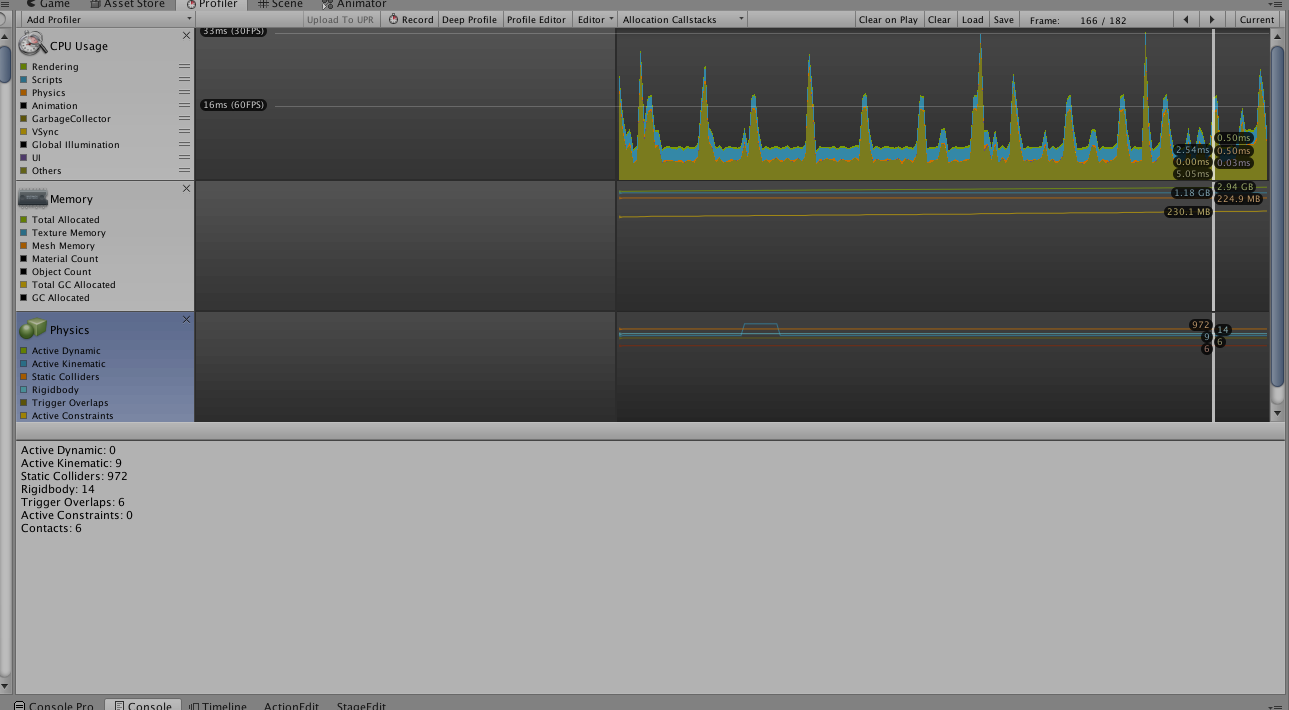Screen dimensions: 1289x710
Task: Open the Editor target dropdown
Action: tap(595, 19)
